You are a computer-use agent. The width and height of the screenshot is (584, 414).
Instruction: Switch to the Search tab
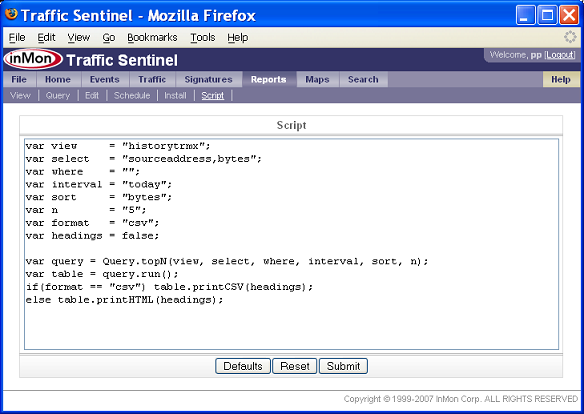[x=363, y=79]
